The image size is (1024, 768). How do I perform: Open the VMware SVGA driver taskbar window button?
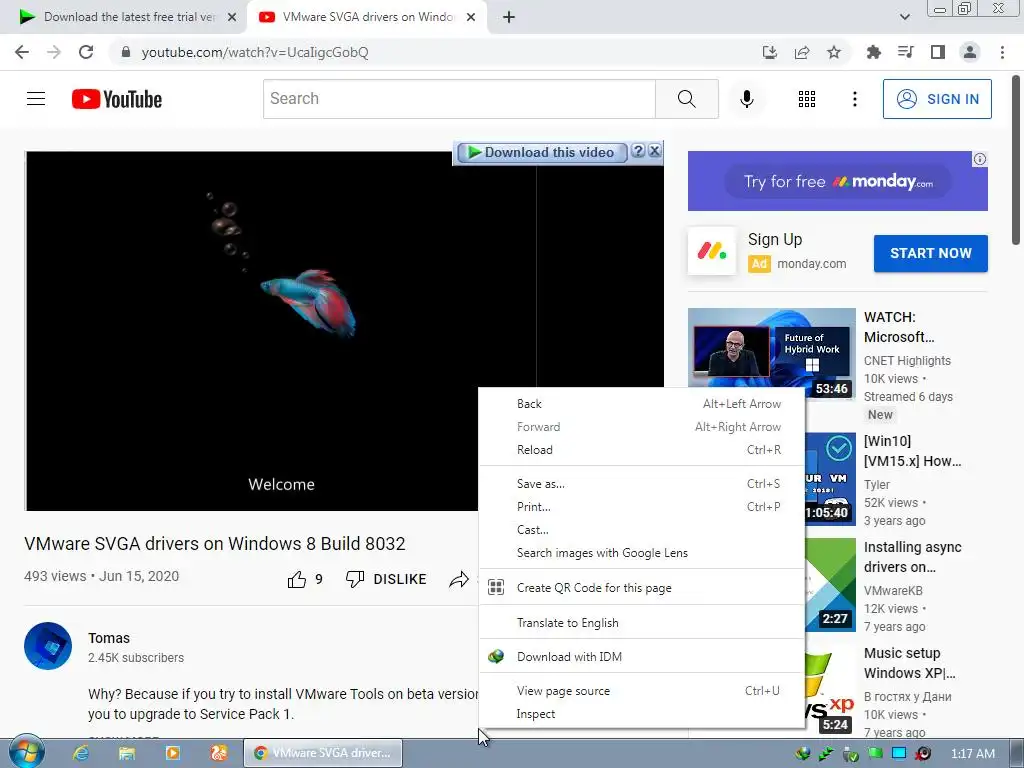click(323, 753)
